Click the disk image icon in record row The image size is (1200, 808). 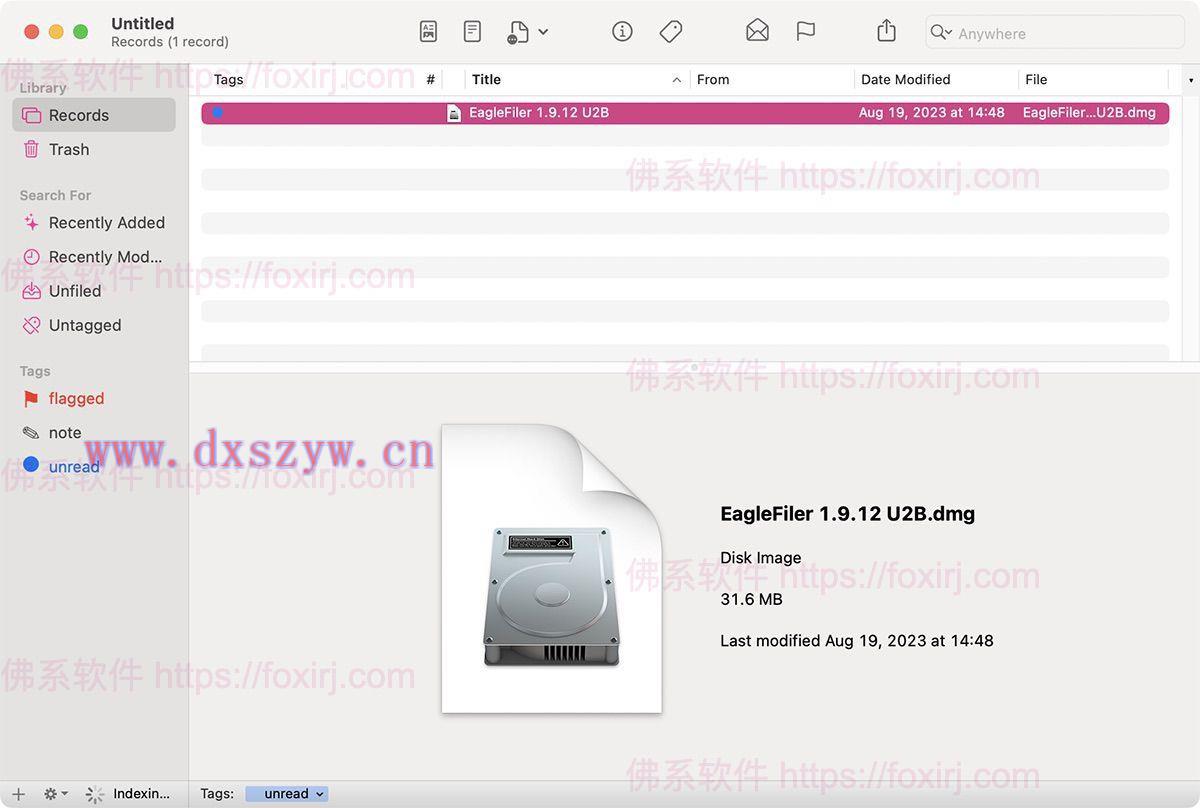(454, 113)
